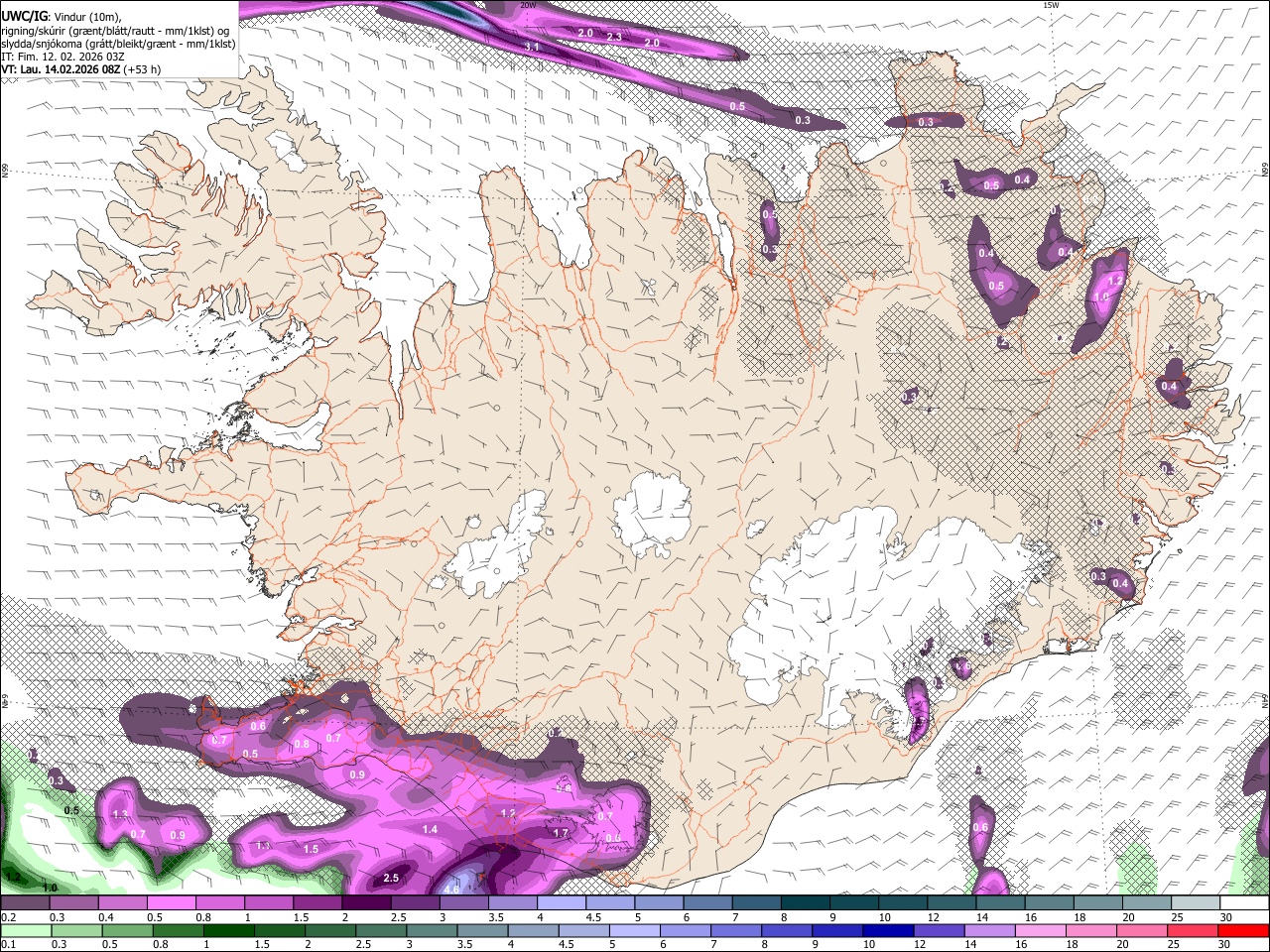Click the 20W longitude label

527,5
